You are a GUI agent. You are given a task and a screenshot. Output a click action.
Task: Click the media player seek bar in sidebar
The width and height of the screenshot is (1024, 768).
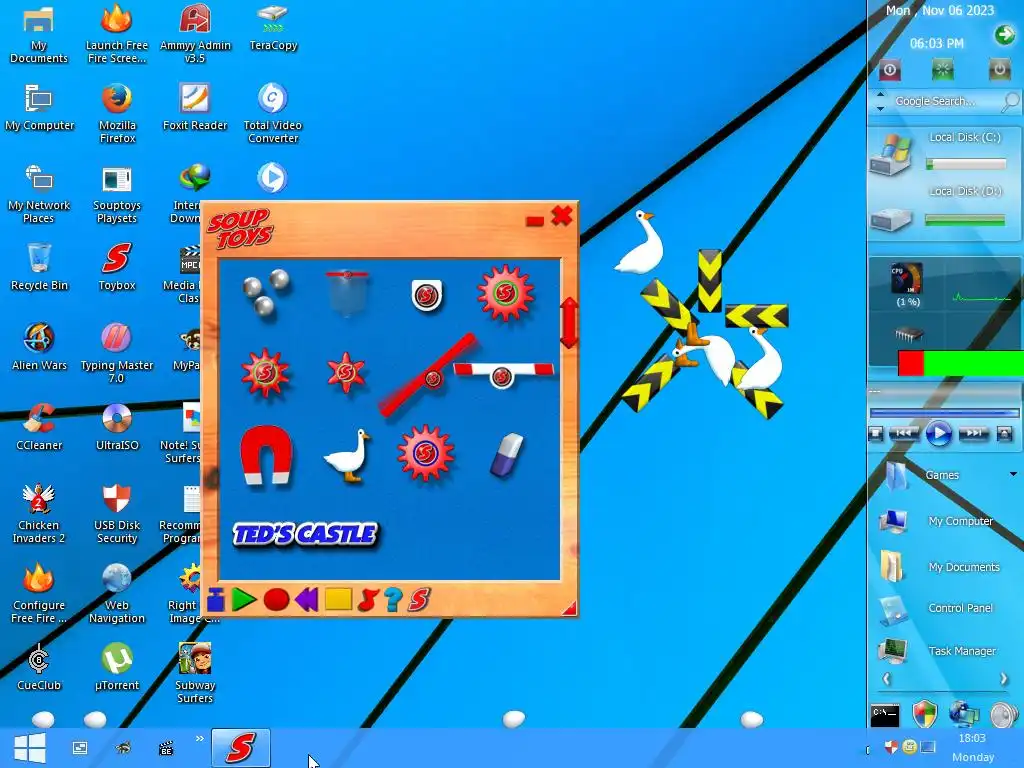point(944,413)
